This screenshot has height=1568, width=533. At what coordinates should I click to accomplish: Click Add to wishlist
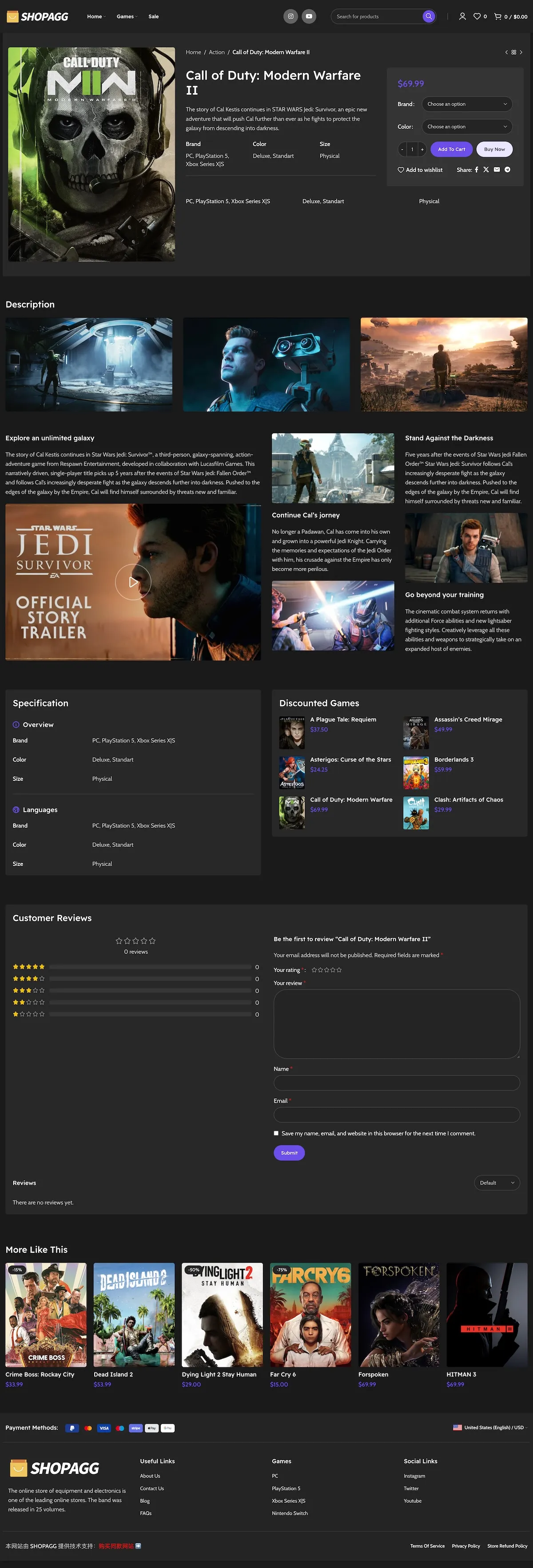pos(420,170)
